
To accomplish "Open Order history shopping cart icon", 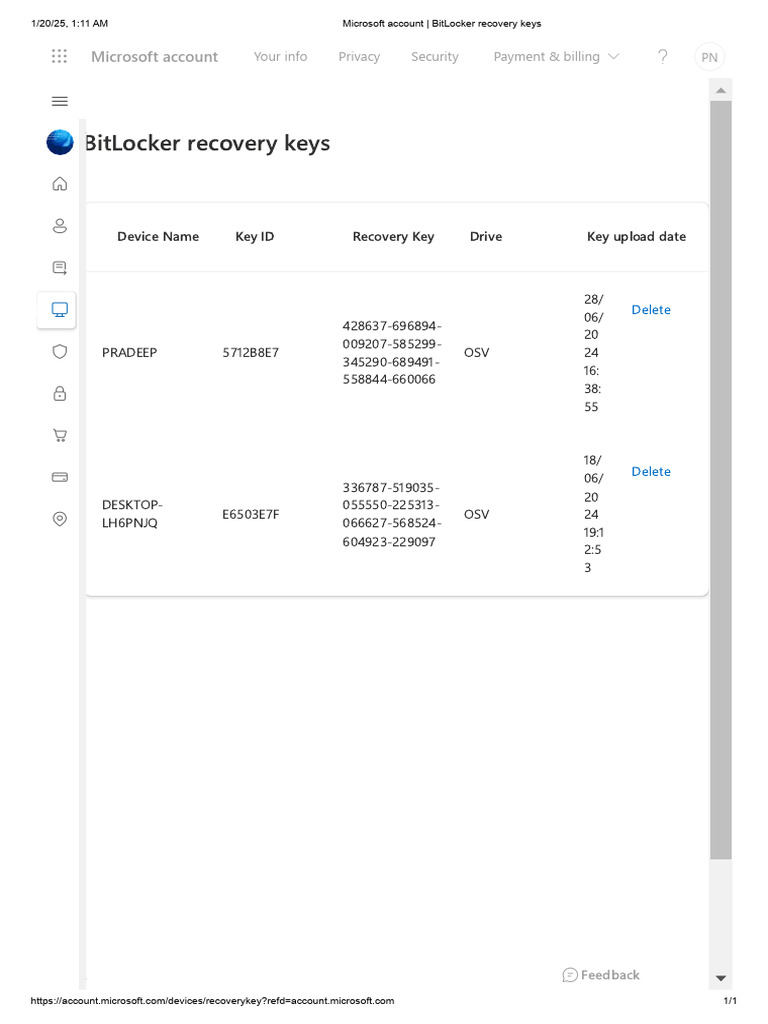I will coord(59,435).
